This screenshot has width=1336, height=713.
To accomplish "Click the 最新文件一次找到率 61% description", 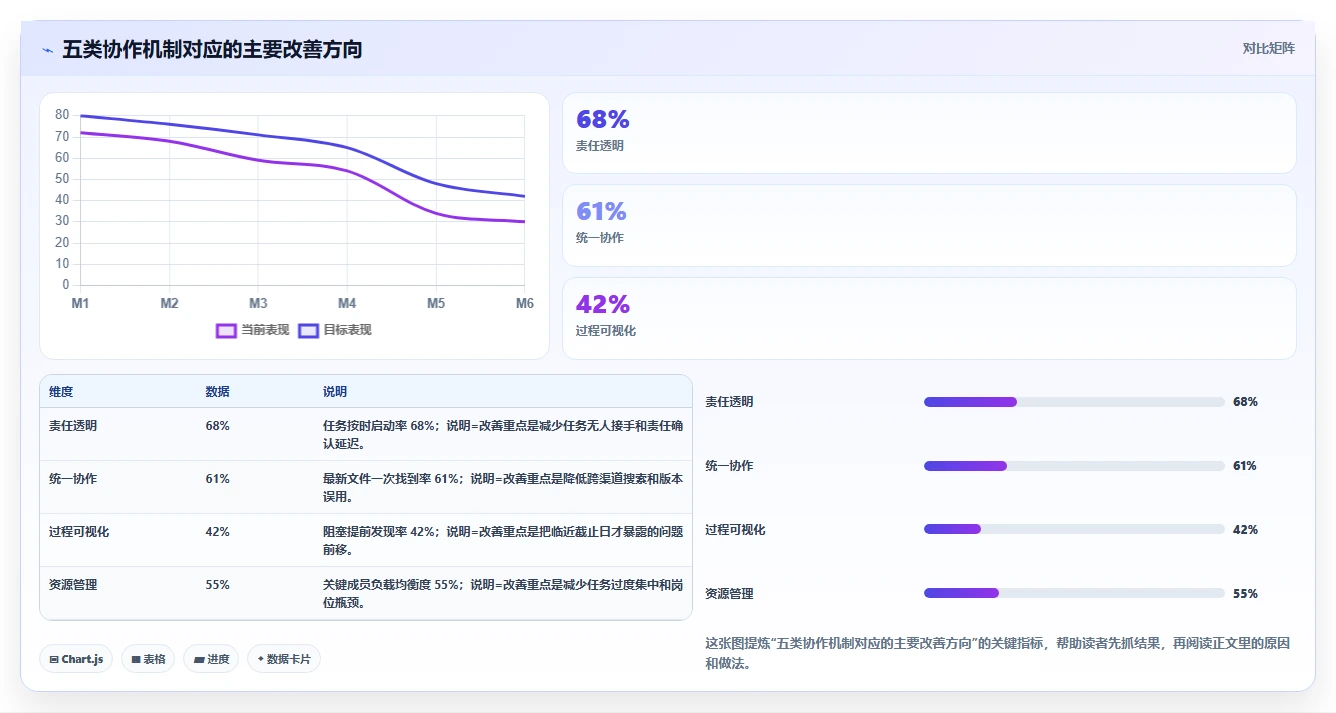I will click(503, 488).
